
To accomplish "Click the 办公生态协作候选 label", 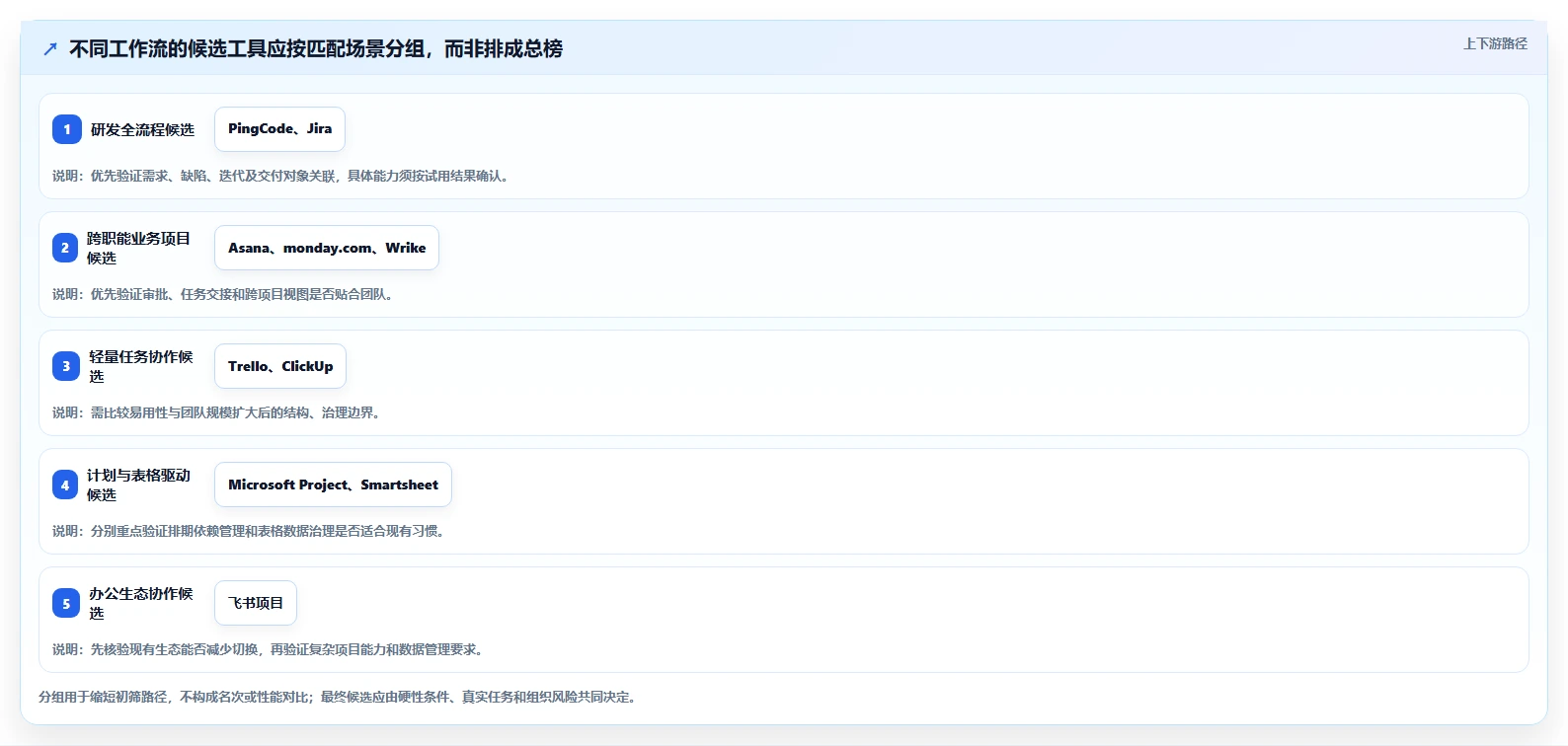I will point(141,603).
